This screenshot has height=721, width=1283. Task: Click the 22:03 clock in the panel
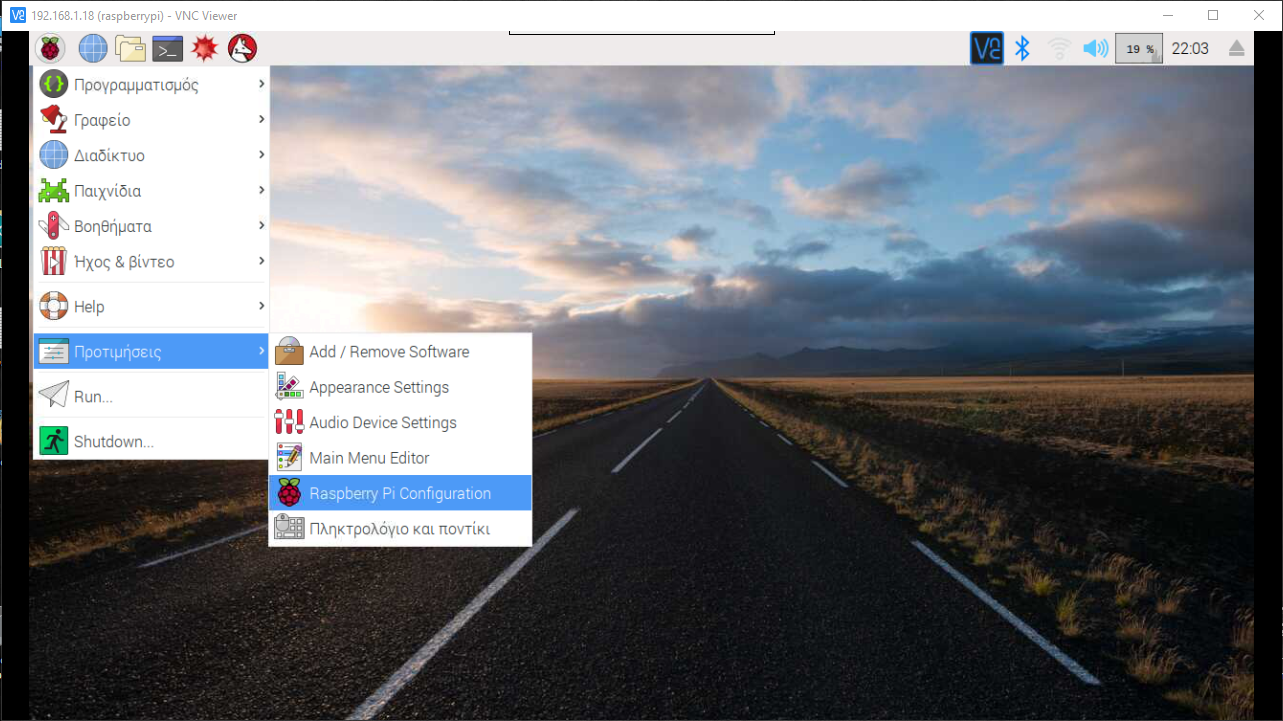[x=1190, y=48]
